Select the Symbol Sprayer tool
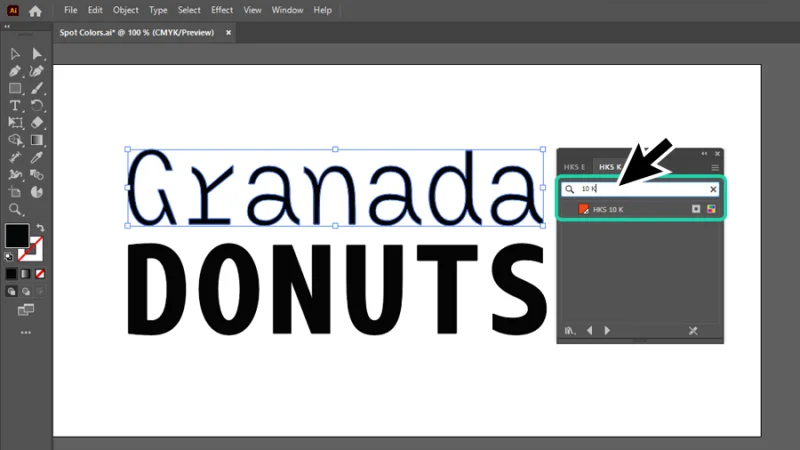 pos(15,174)
